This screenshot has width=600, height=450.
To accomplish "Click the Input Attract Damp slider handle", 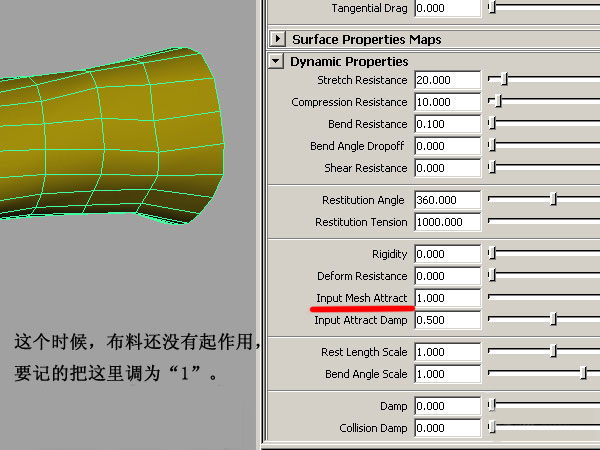I will tap(553, 319).
